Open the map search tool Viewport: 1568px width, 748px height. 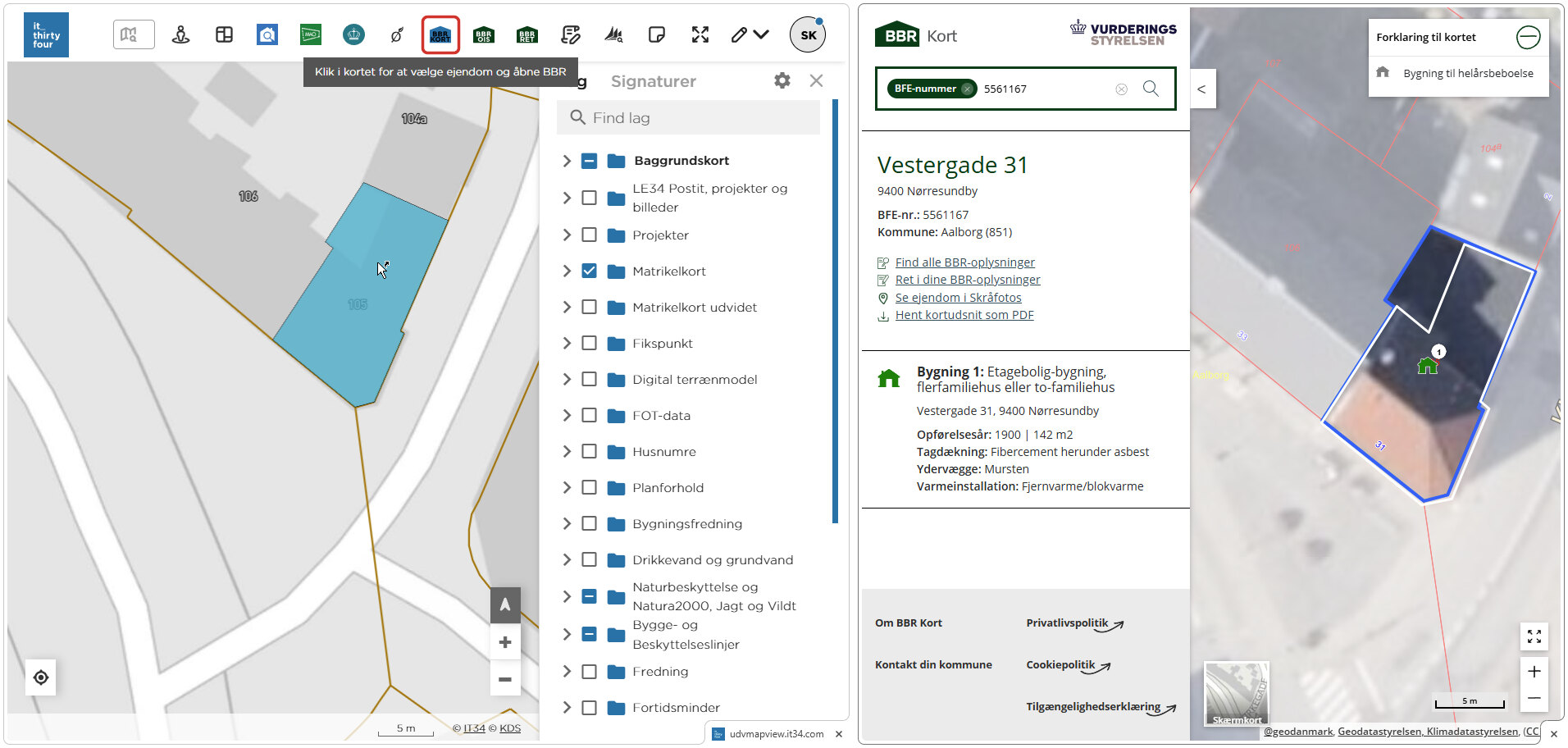pyautogui.click(x=134, y=34)
